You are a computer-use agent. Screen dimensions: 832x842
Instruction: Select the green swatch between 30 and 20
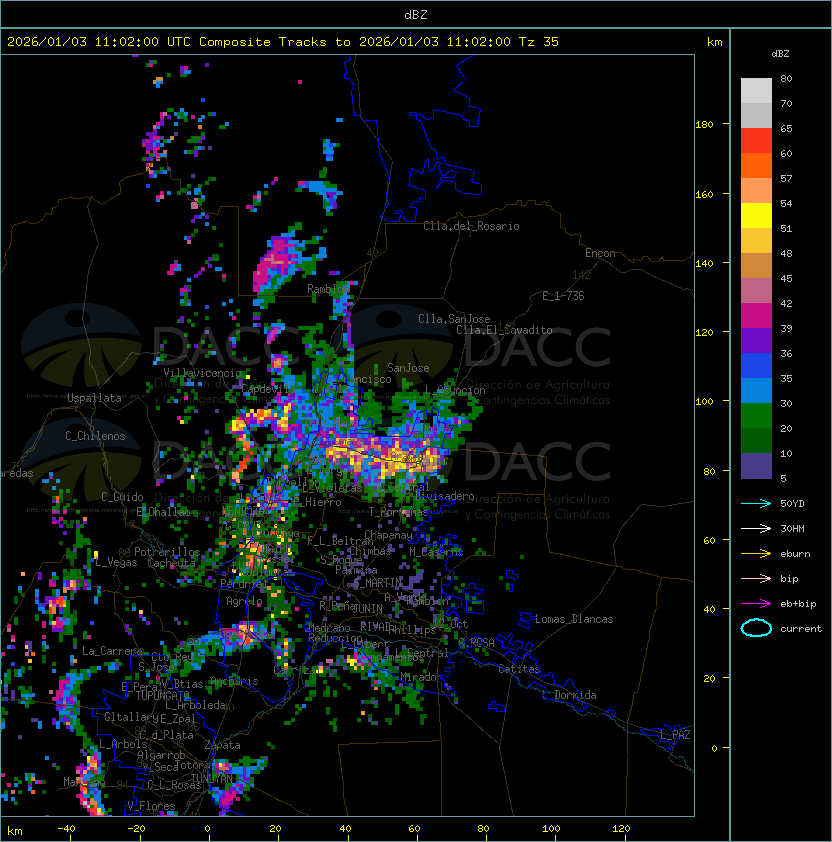click(756, 415)
